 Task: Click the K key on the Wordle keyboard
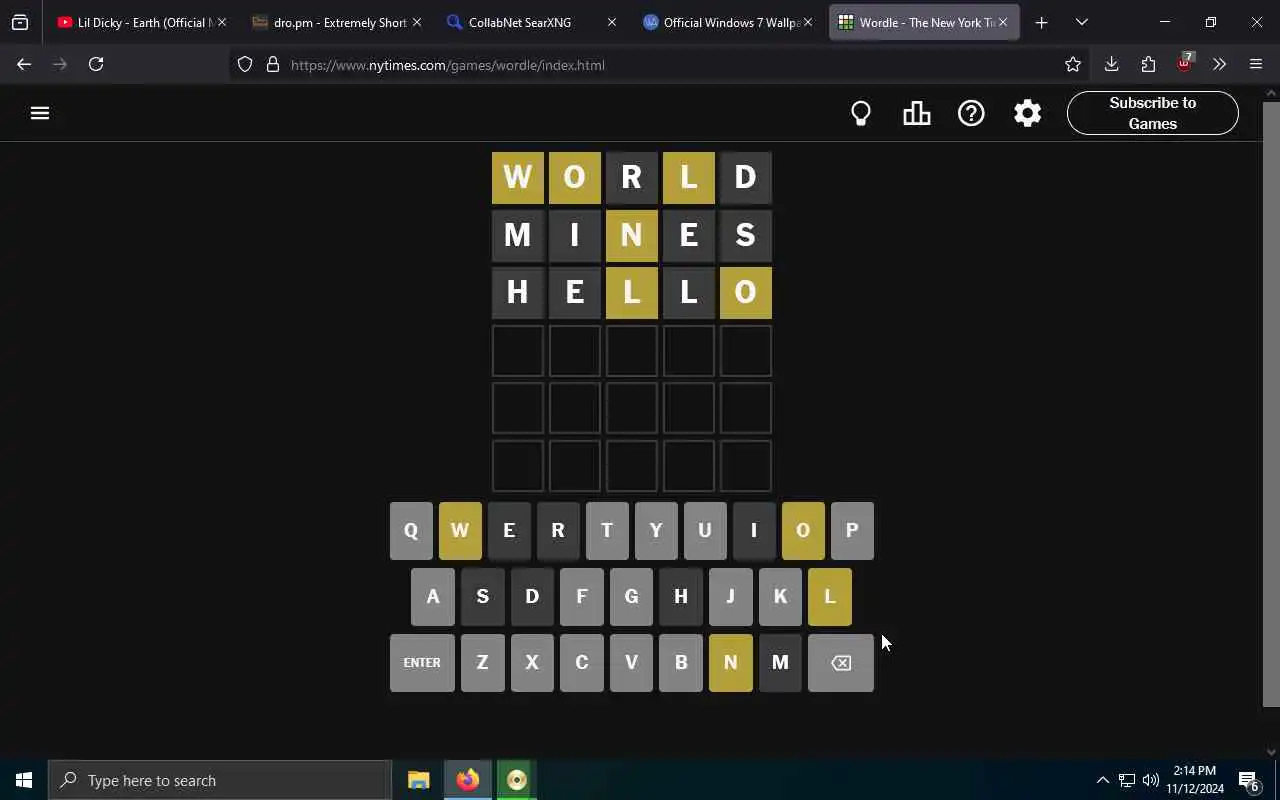780,596
